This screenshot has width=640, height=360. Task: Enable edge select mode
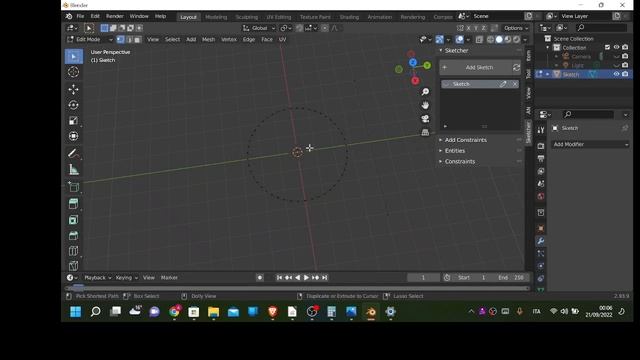(x=129, y=40)
